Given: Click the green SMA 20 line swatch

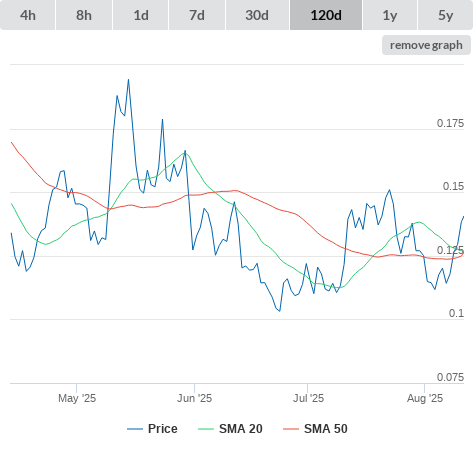Looking at the screenshot, I should tap(206, 429).
